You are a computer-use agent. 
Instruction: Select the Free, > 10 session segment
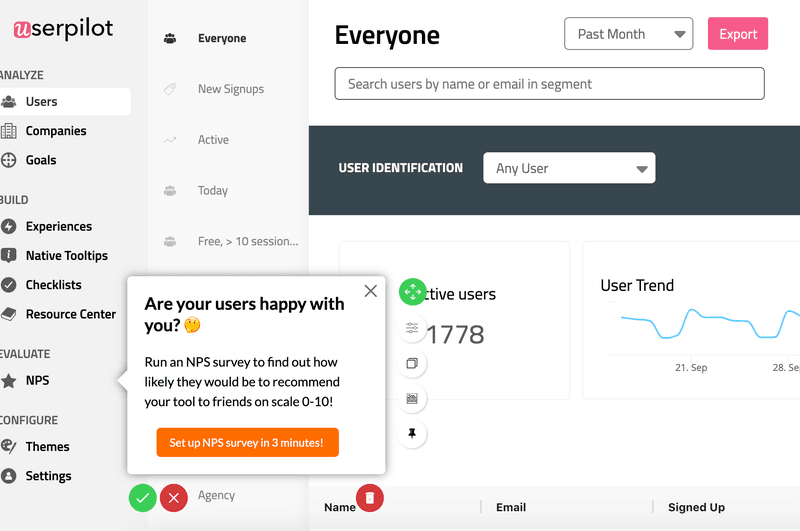point(248,241)
